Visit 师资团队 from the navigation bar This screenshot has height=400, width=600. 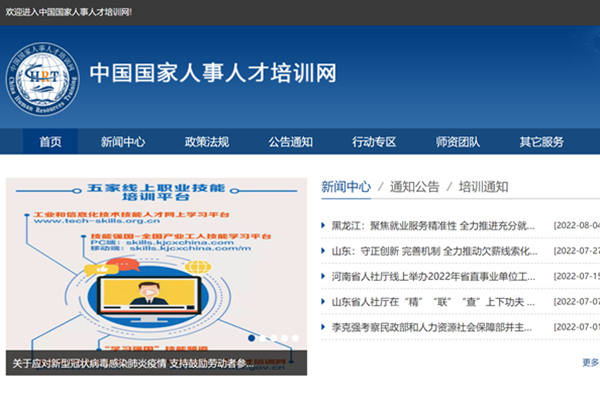pyautogui.click(x=458, y=142)
